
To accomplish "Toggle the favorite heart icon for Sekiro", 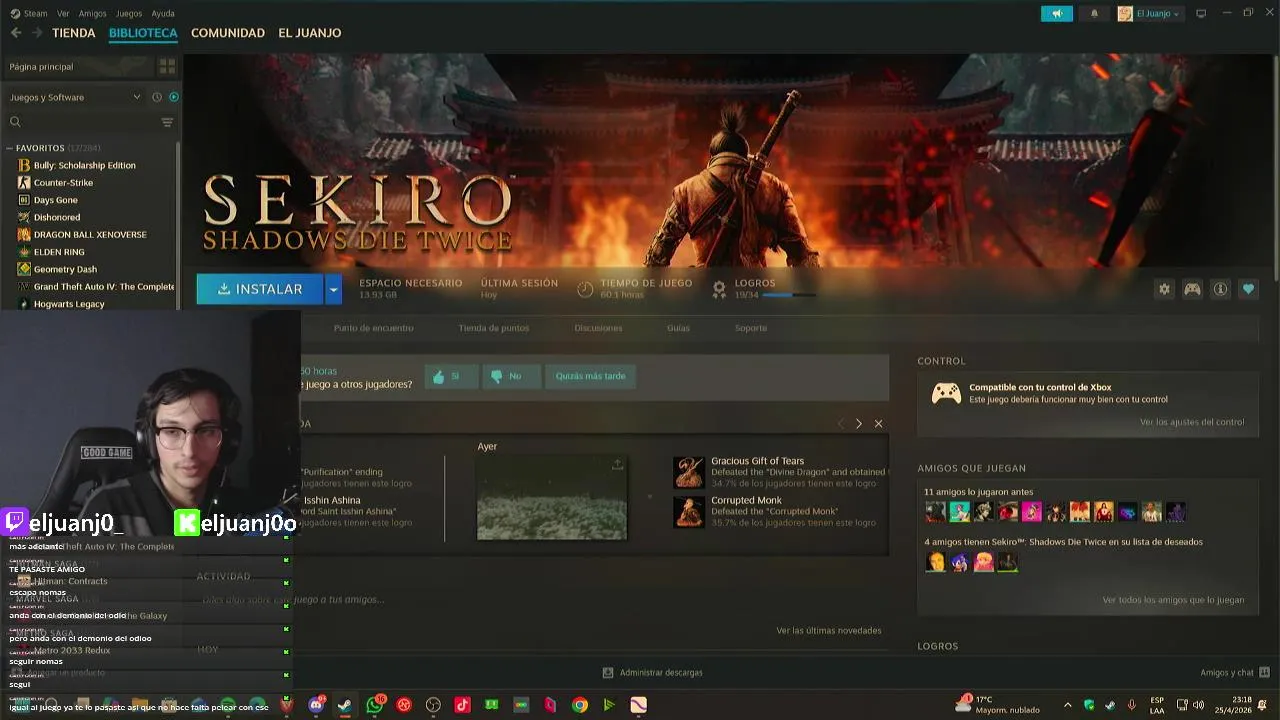I will (x=1248, y=289).
